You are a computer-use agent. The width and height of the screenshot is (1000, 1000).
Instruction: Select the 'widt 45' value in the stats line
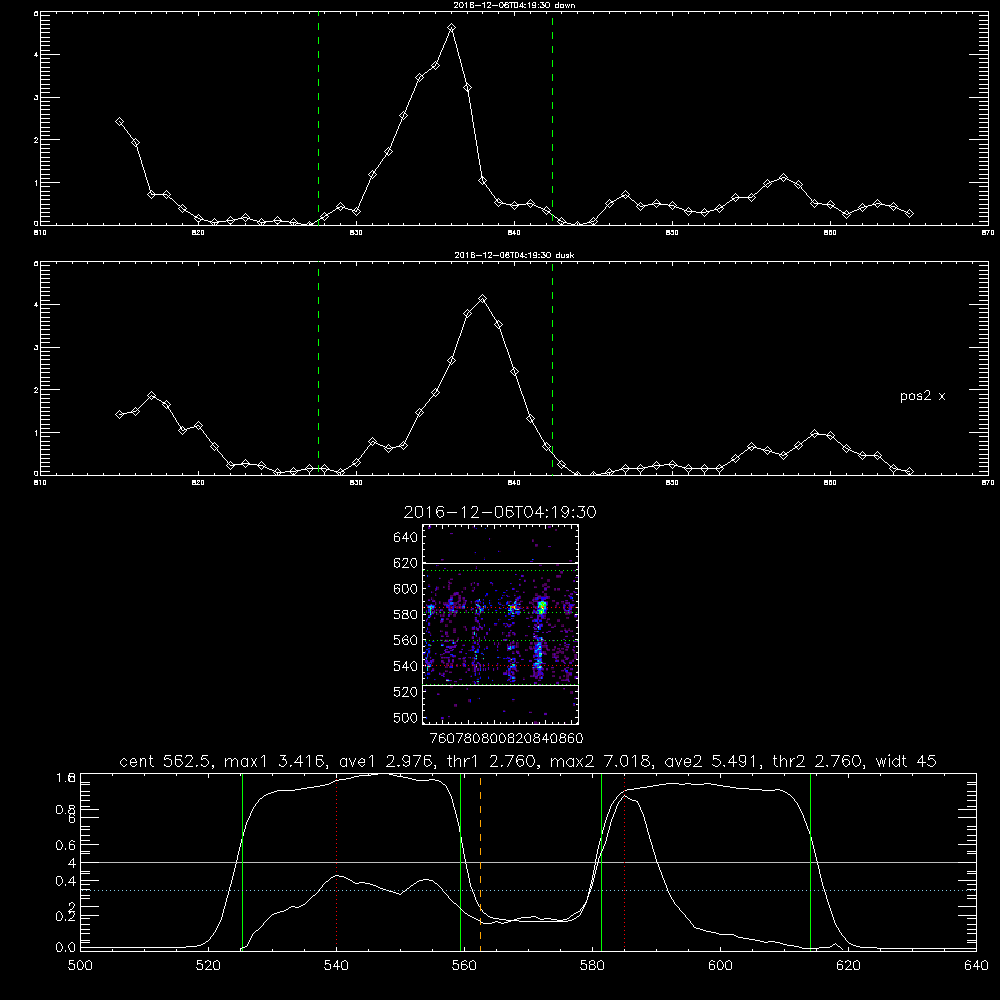point(906,761)
